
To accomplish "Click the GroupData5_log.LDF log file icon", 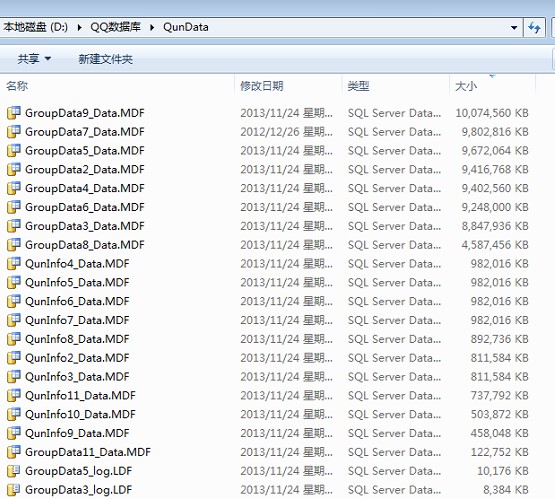I will (x=13, y=471).
